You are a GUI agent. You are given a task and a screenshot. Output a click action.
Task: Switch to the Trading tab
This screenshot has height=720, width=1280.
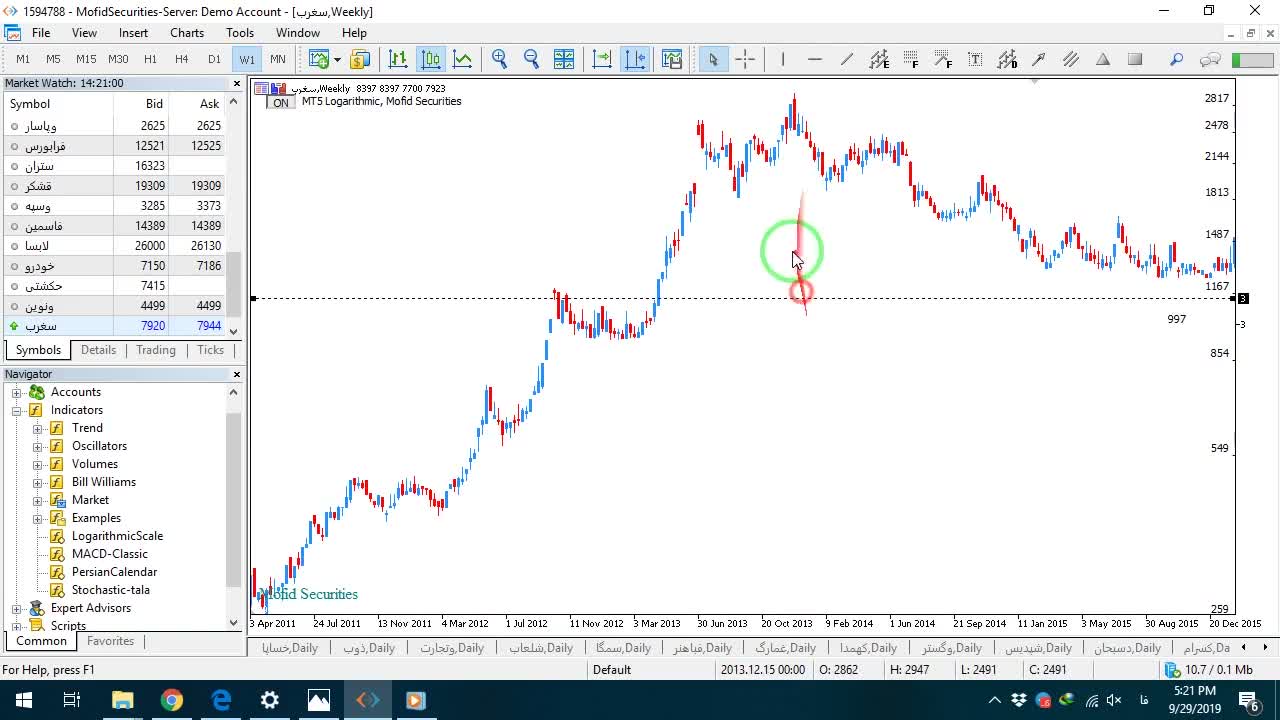pyautogui.click(x=156, y=350)
